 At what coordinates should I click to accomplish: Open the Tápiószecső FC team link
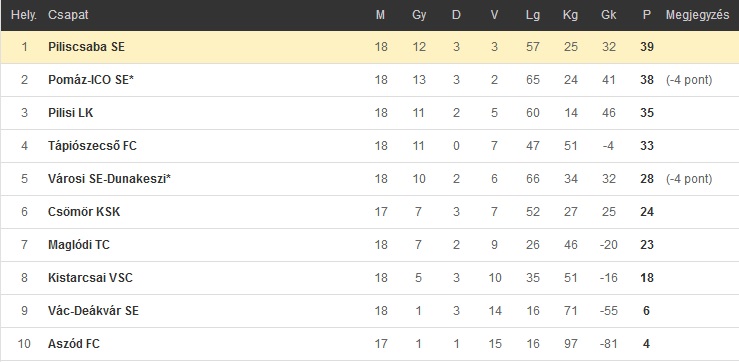[x=92, y=146]
